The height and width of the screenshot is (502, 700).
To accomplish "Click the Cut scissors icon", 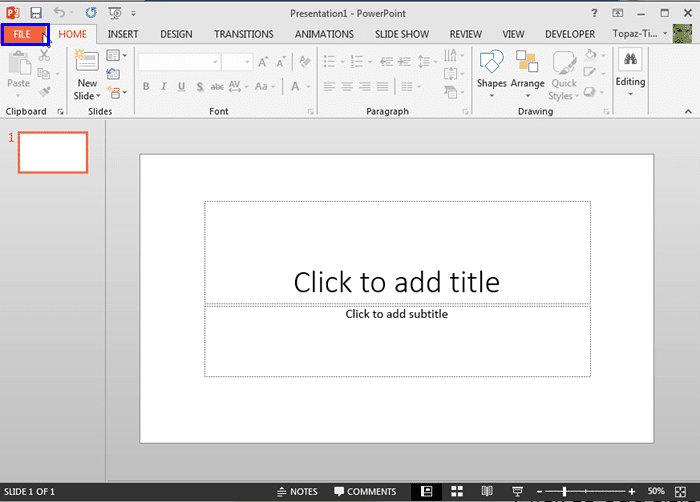I will click(x=44, y=55).
